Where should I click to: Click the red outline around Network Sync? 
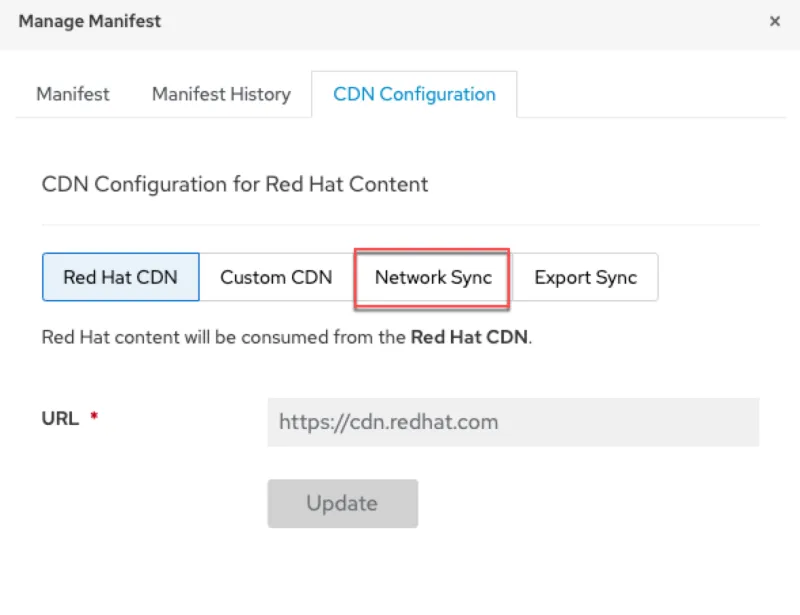click(431, 250)
